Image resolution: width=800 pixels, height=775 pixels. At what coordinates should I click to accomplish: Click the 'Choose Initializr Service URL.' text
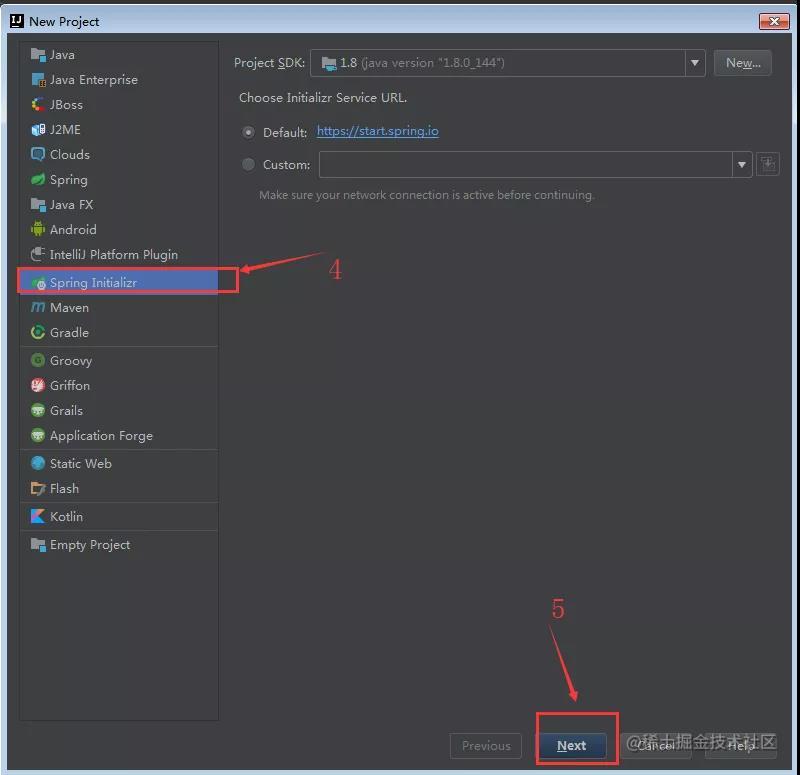(323, 97)
